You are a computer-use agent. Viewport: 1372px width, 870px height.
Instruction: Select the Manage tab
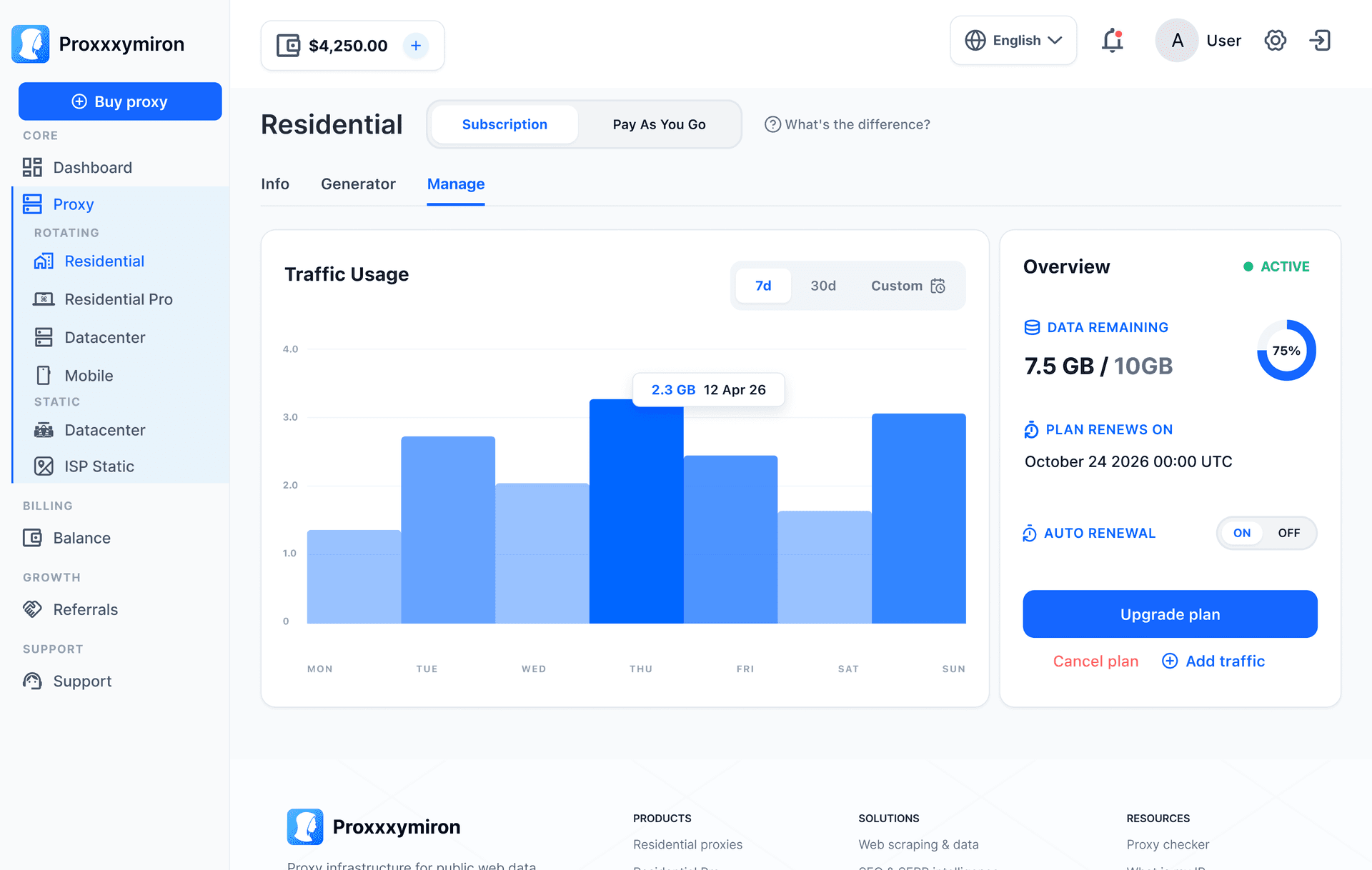tap(456, 184)
